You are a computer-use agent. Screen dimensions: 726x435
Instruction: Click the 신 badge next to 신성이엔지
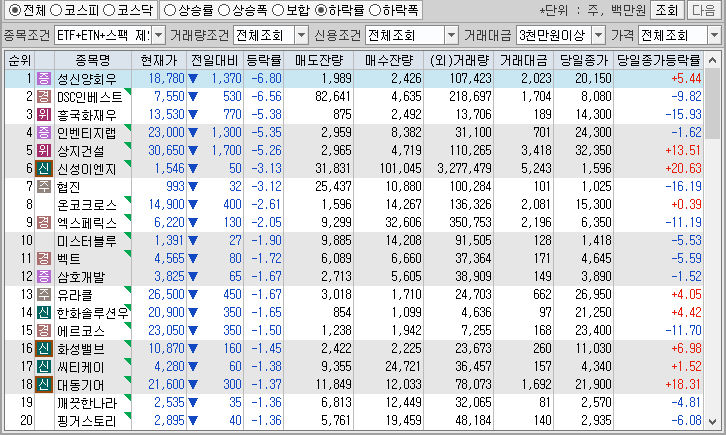(44, 169)
